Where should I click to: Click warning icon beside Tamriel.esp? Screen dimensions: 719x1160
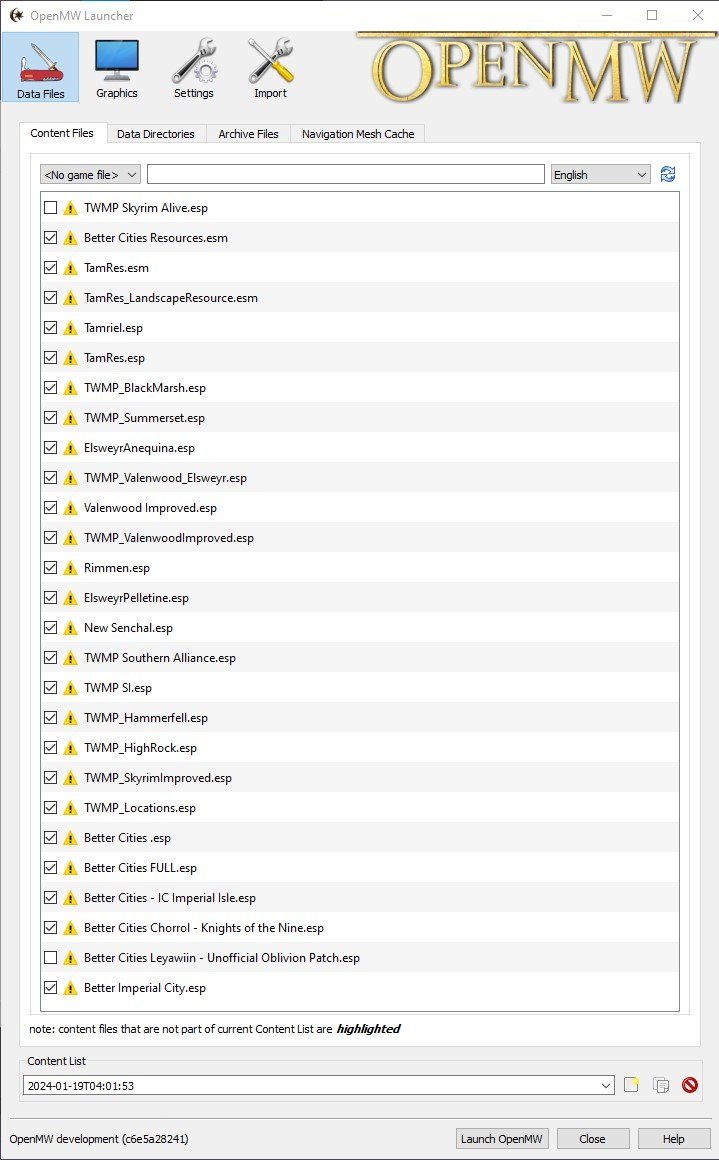tap(70, 328)
